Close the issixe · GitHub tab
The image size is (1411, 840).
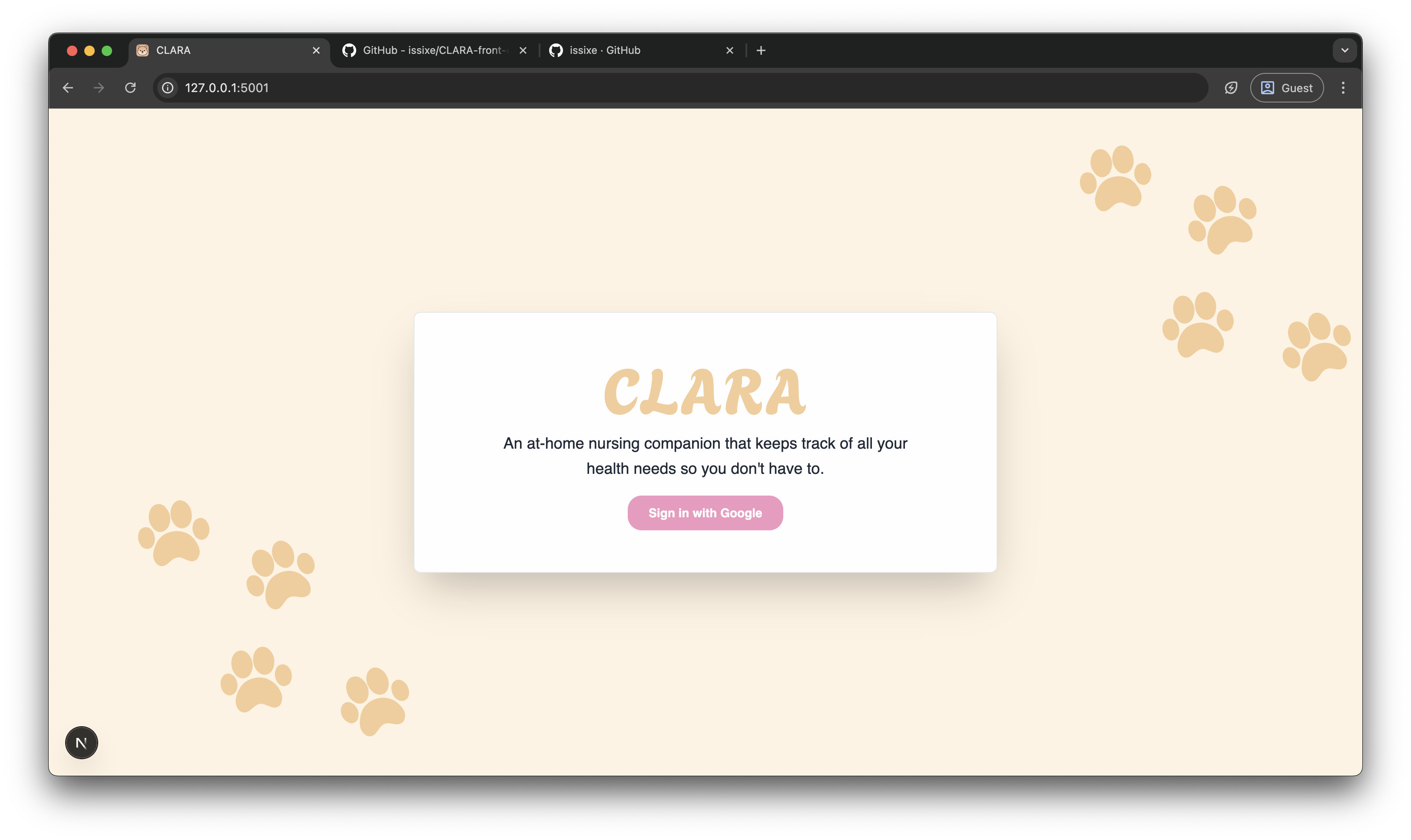(x=729, y=50)
